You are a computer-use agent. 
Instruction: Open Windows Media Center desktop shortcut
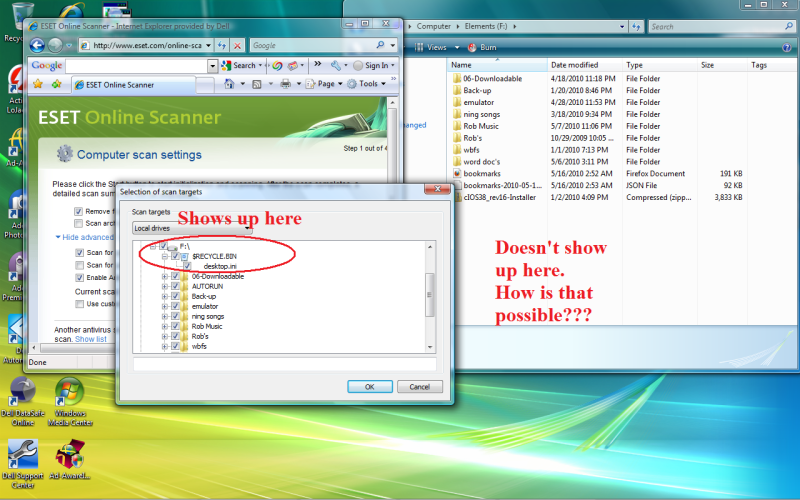click(70, 402)
